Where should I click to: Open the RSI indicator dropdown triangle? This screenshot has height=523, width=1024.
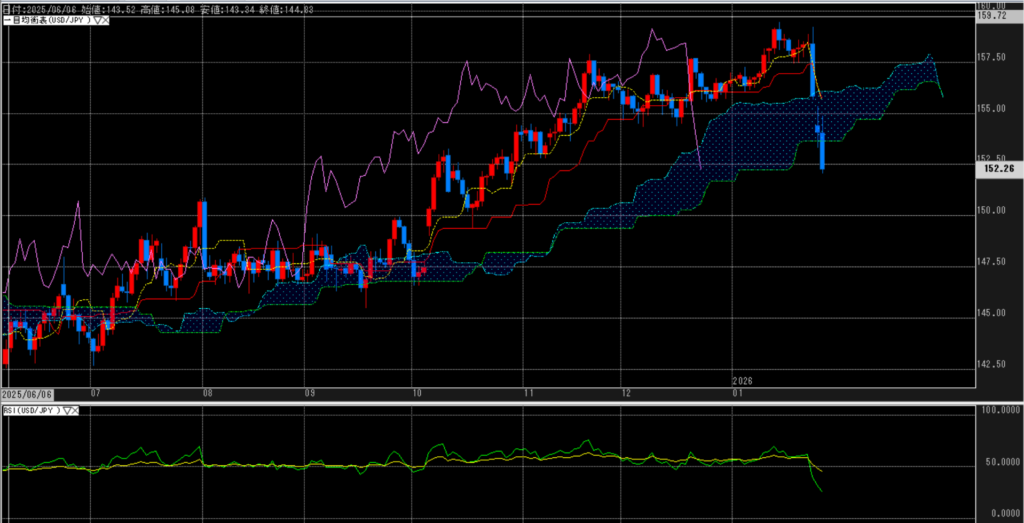[67, 410]
